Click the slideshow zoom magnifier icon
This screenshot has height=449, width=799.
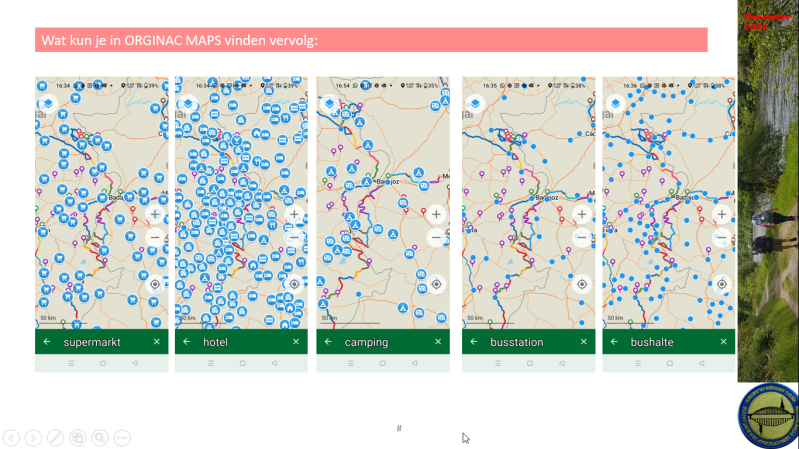100,438
